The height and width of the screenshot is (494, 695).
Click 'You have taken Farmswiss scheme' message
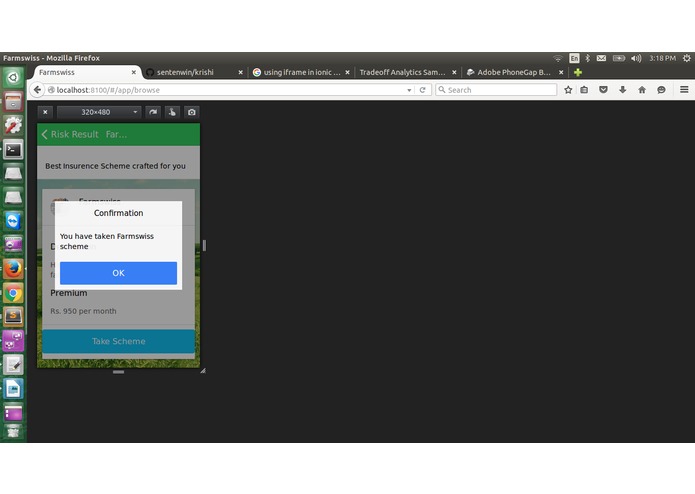107,241
